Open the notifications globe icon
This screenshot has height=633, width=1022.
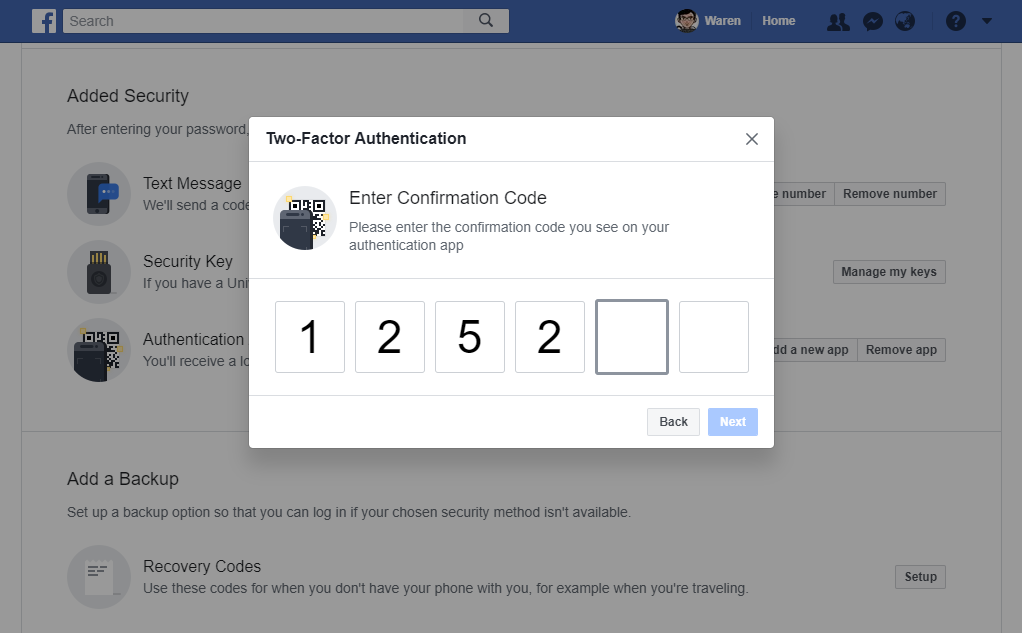tap(905, 20)
